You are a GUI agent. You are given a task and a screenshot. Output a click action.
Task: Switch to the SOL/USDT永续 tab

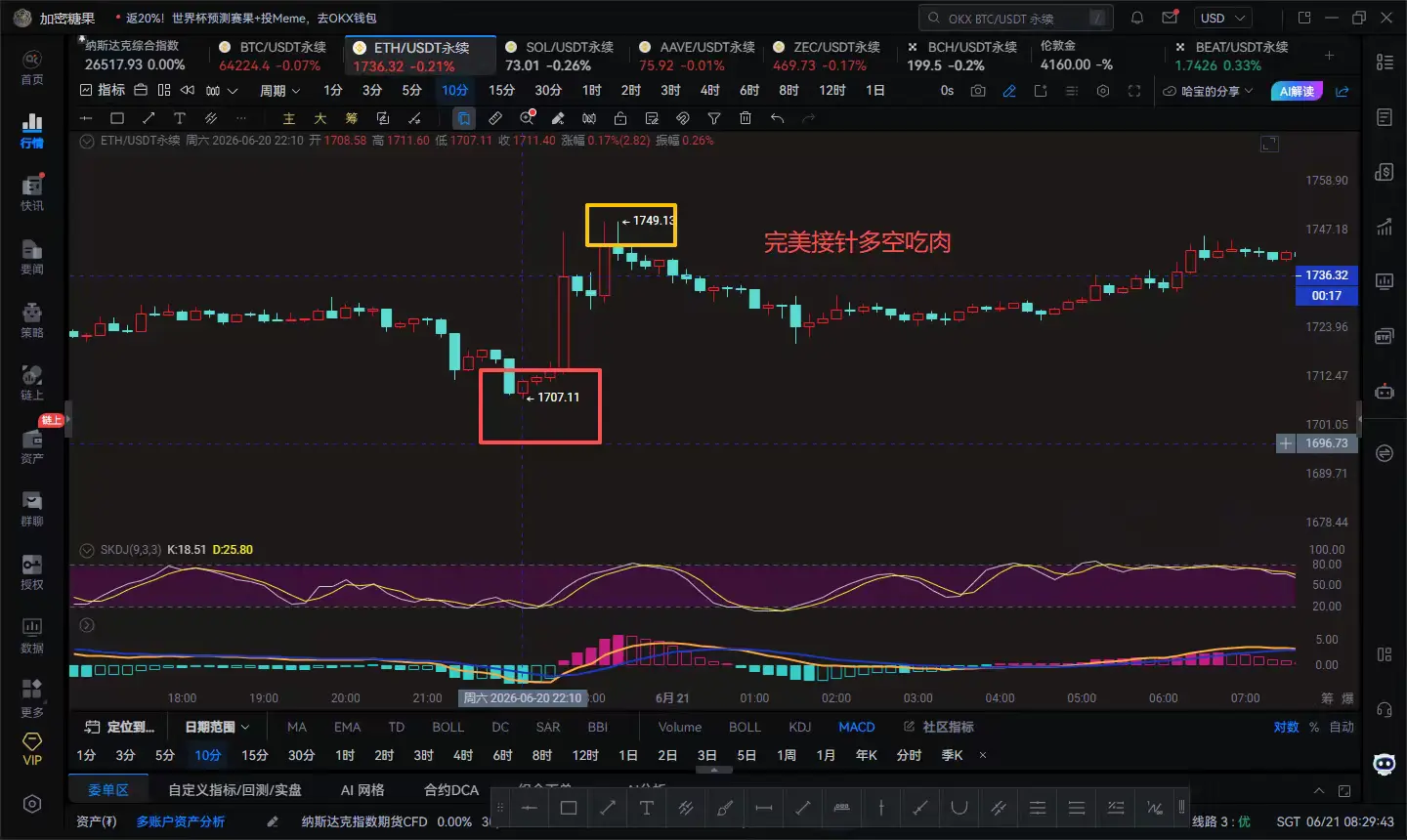coord(560,56)
